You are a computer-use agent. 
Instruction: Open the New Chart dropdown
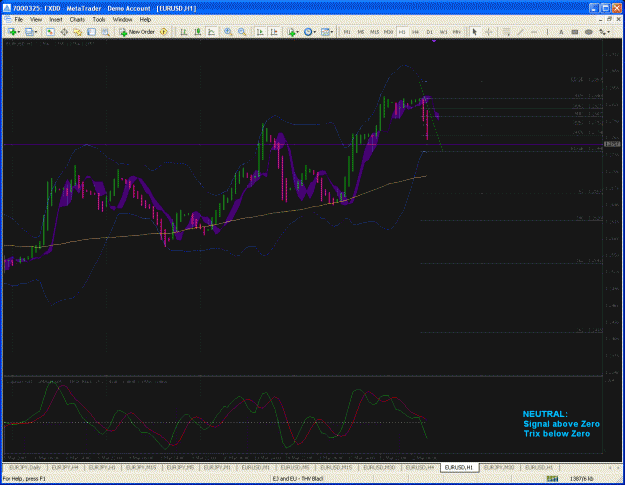[14, 32]
